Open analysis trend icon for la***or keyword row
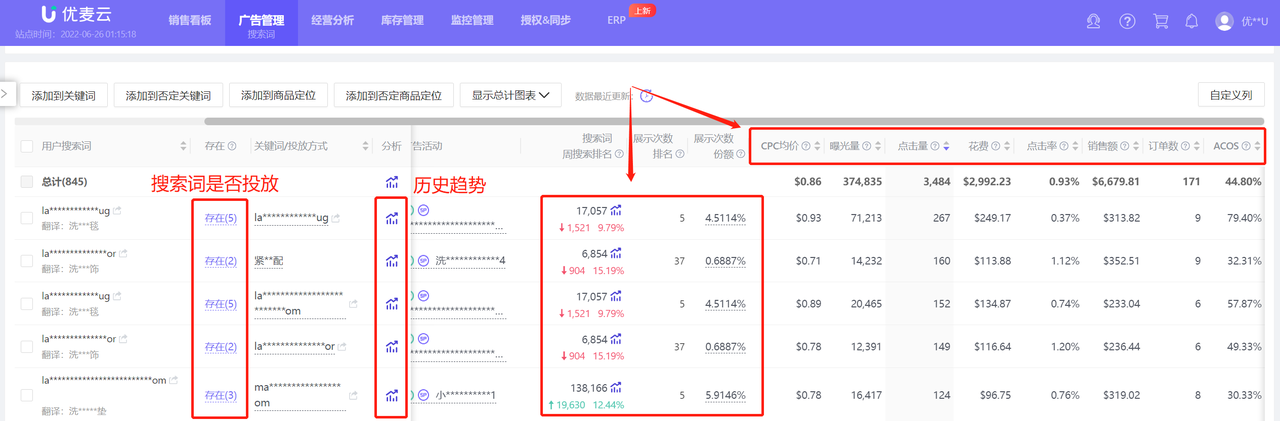The image size is (1280, 421). point(391,346)
